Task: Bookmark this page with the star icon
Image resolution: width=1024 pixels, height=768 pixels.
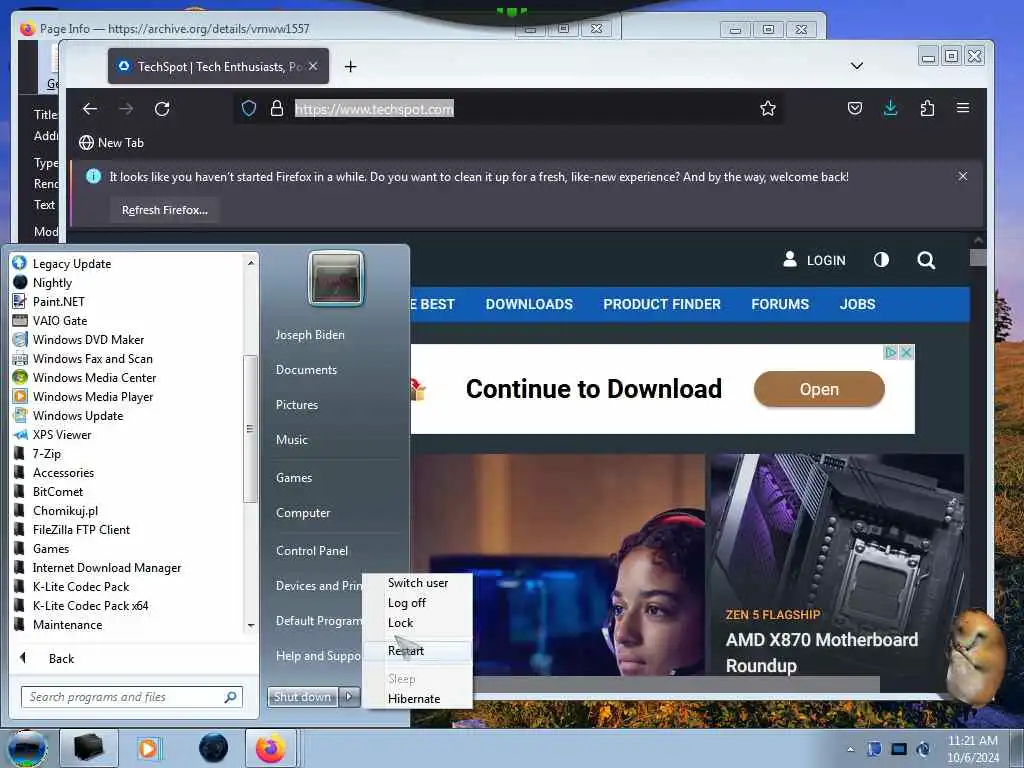Action: (768, 108)
